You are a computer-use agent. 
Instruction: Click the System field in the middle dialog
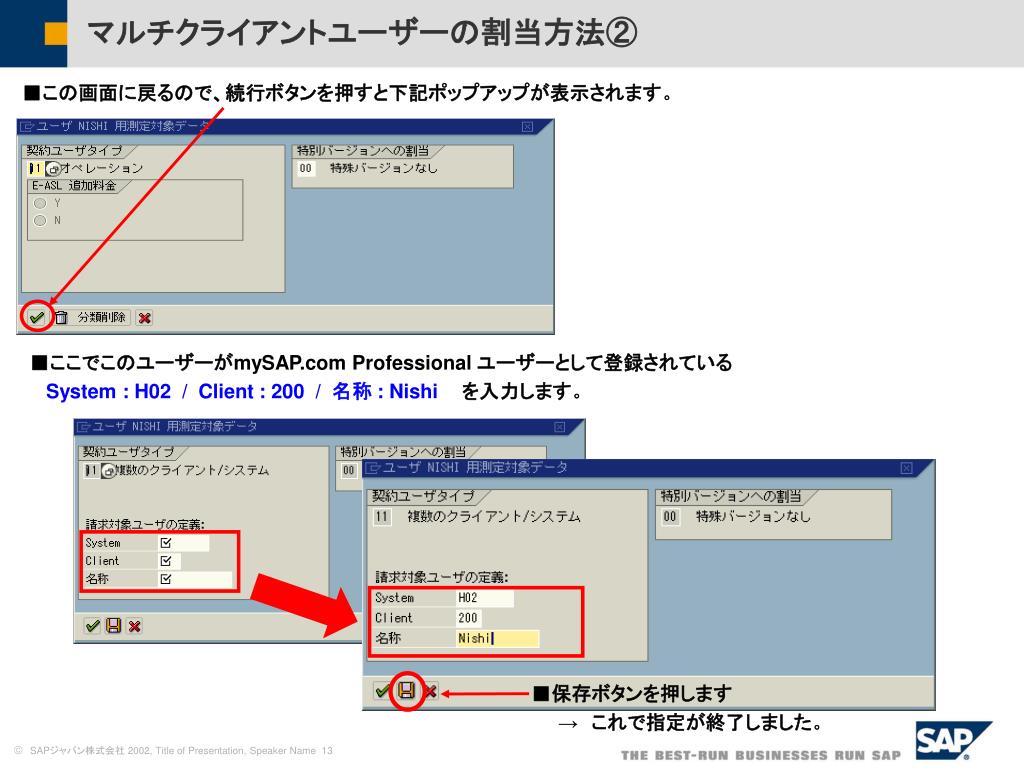pos(184,543)
